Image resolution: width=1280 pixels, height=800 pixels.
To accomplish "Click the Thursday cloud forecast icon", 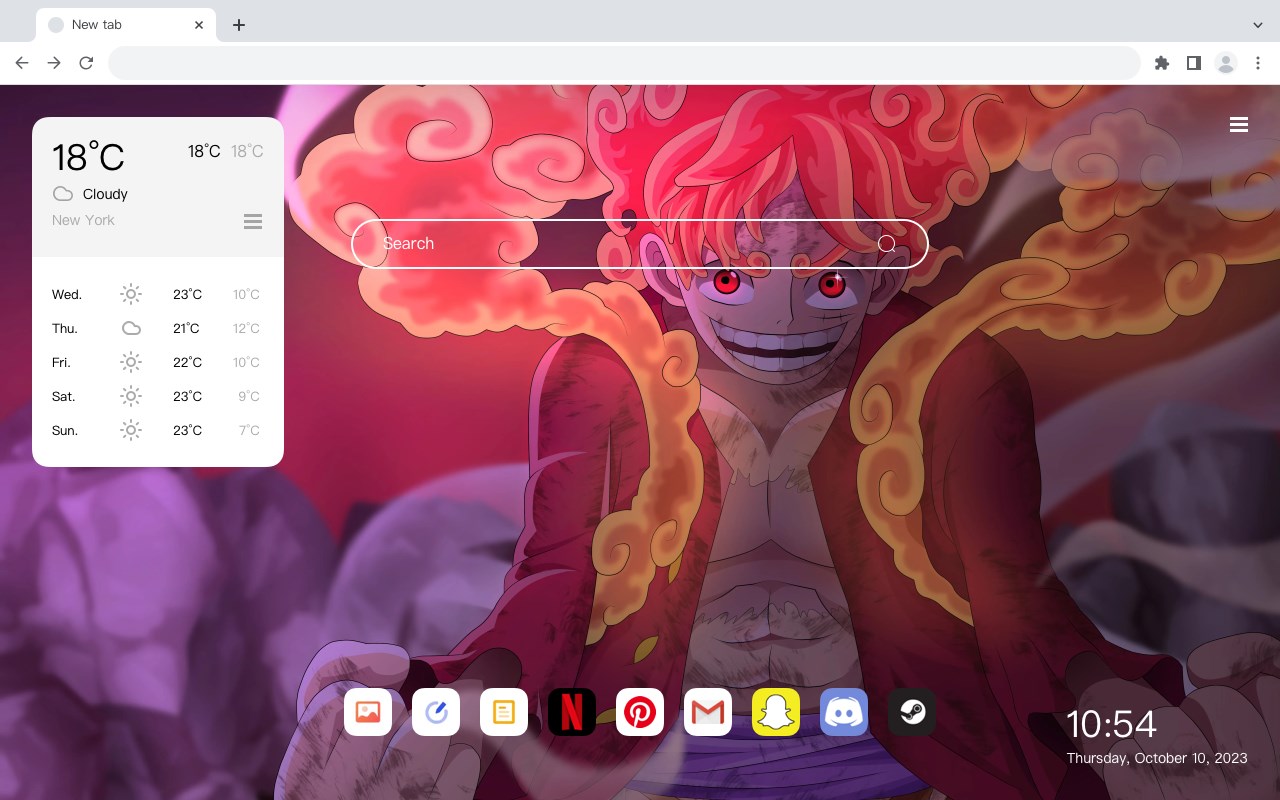I will [131, 328].
